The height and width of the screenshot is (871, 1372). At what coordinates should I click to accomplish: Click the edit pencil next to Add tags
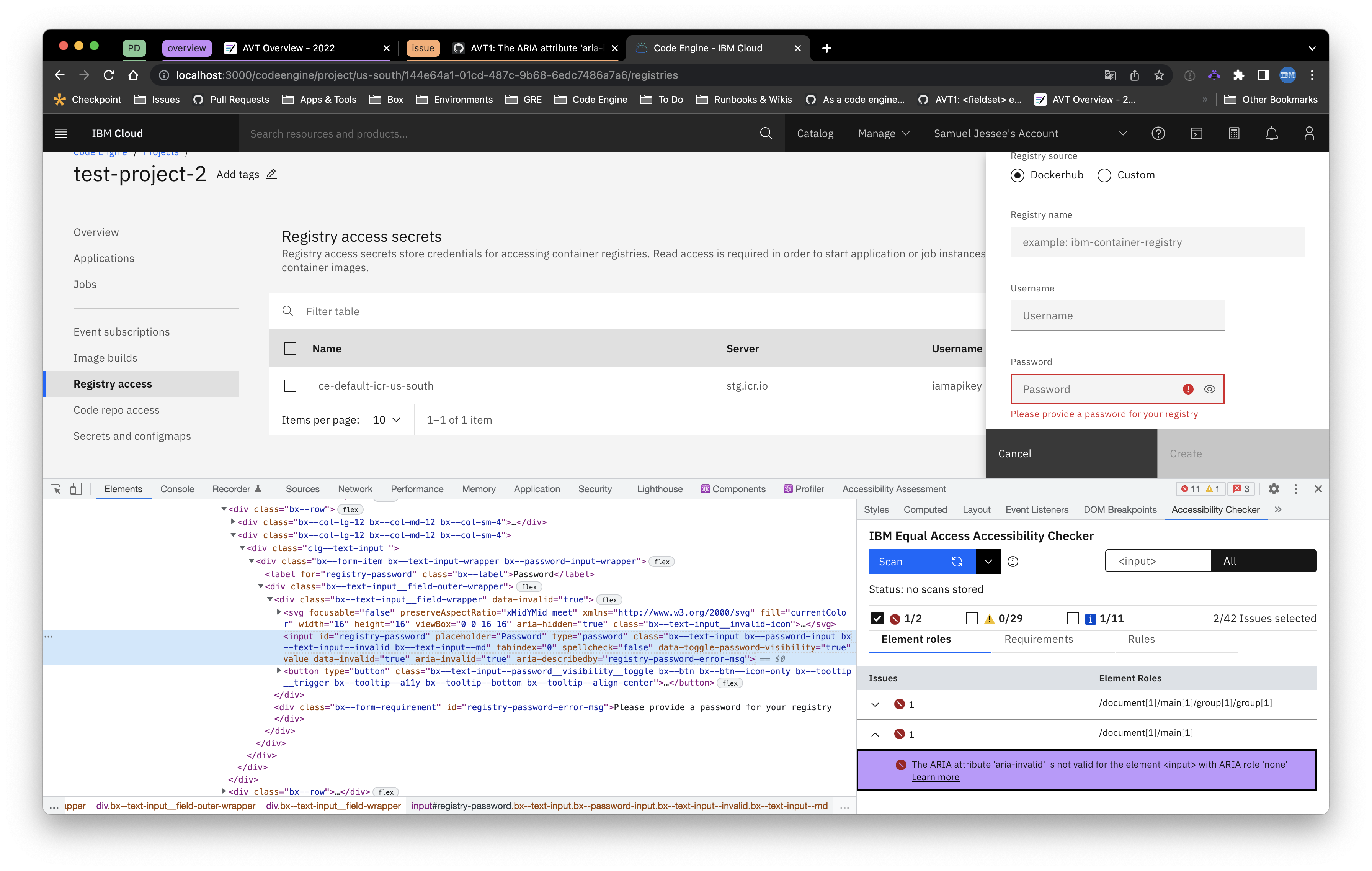point(272,174)
